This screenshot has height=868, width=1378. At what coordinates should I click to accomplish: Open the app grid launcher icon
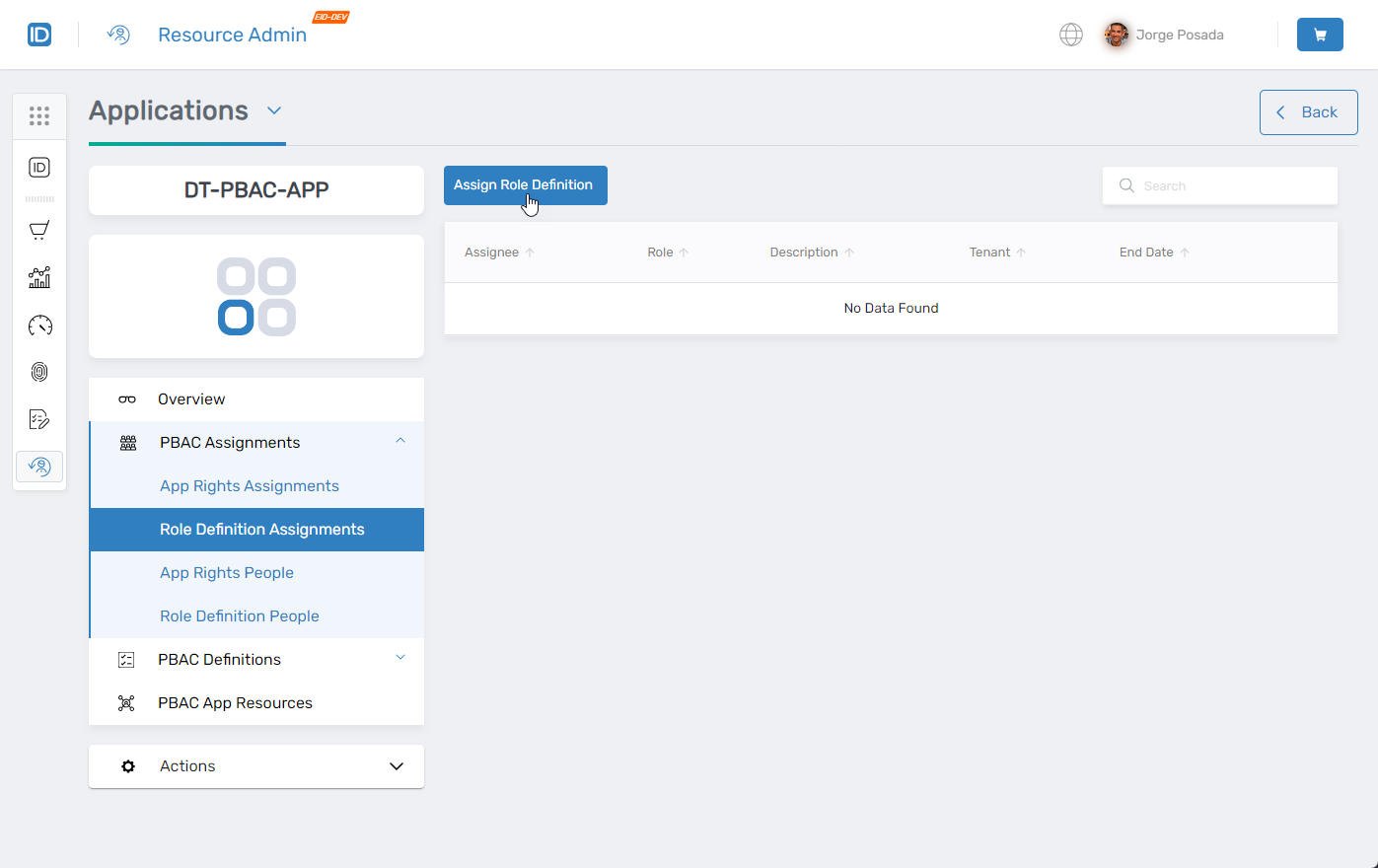[39, 115]
